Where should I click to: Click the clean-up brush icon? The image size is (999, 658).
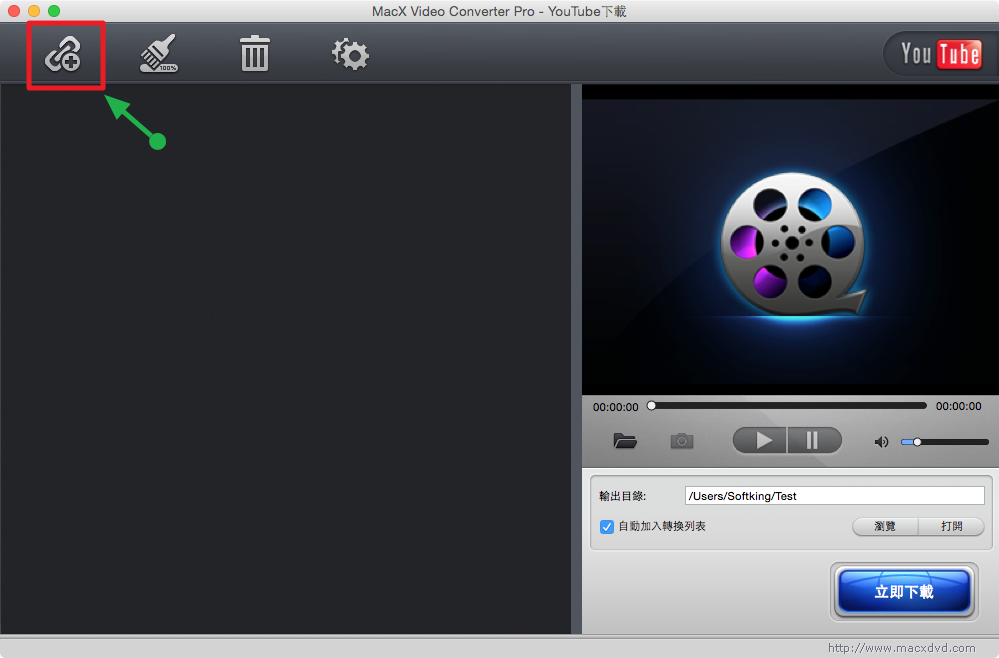tap(158, 55)
